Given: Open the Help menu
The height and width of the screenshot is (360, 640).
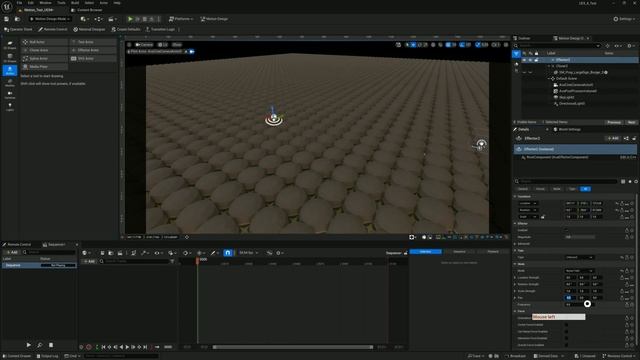Looking at the screenshot, I should 117,3.
